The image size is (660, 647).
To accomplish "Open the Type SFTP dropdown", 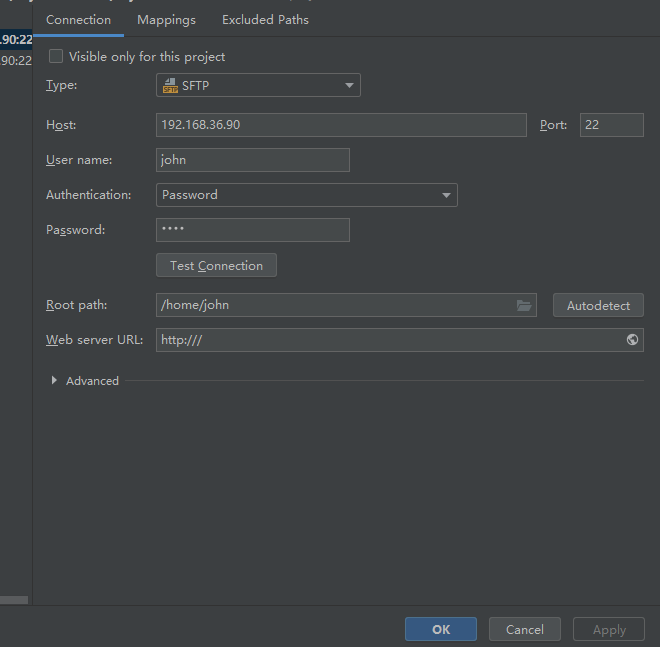I will pos(258,85).
